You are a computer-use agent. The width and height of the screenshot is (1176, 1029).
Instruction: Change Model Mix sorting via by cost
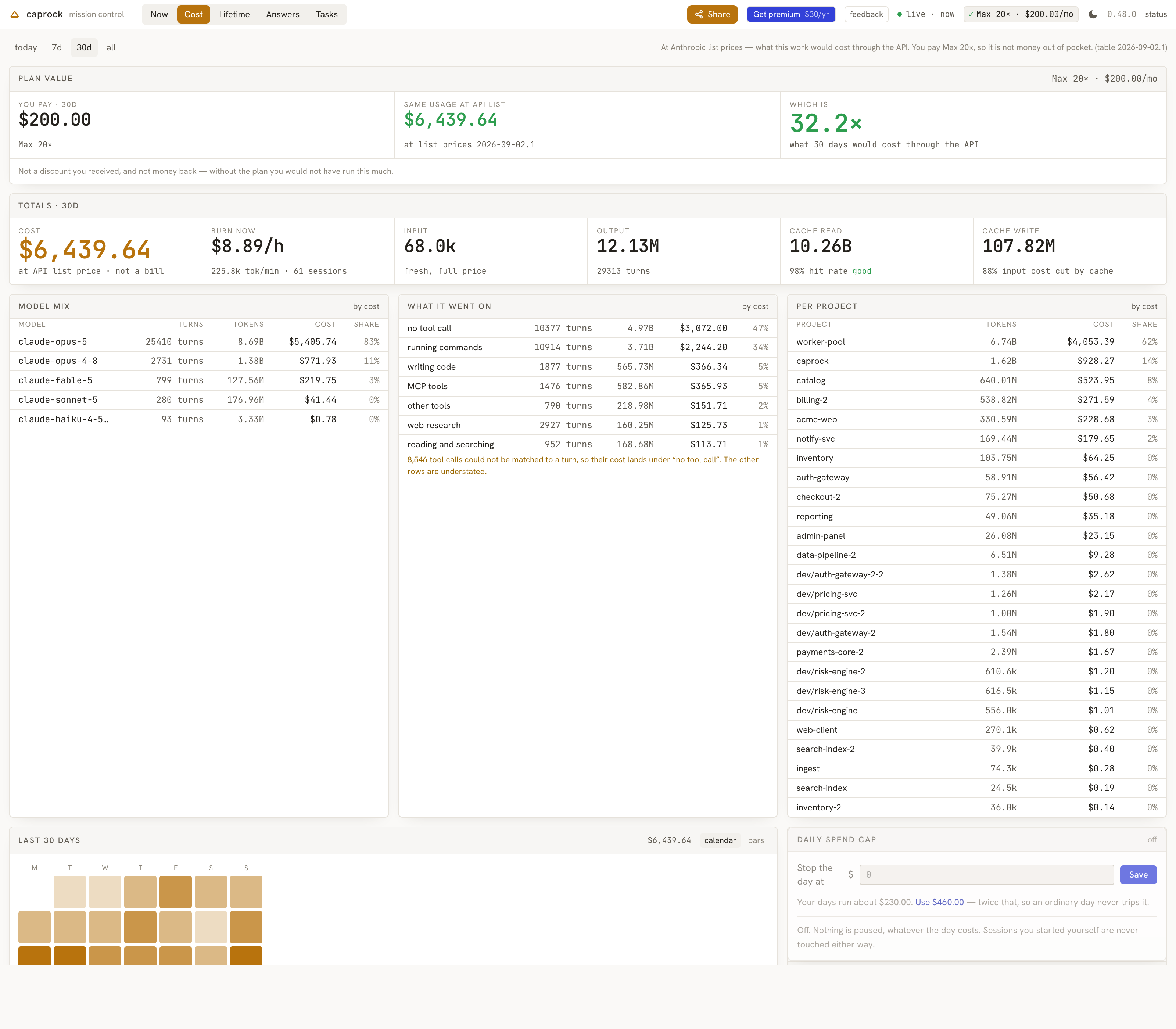coord(366,306)
